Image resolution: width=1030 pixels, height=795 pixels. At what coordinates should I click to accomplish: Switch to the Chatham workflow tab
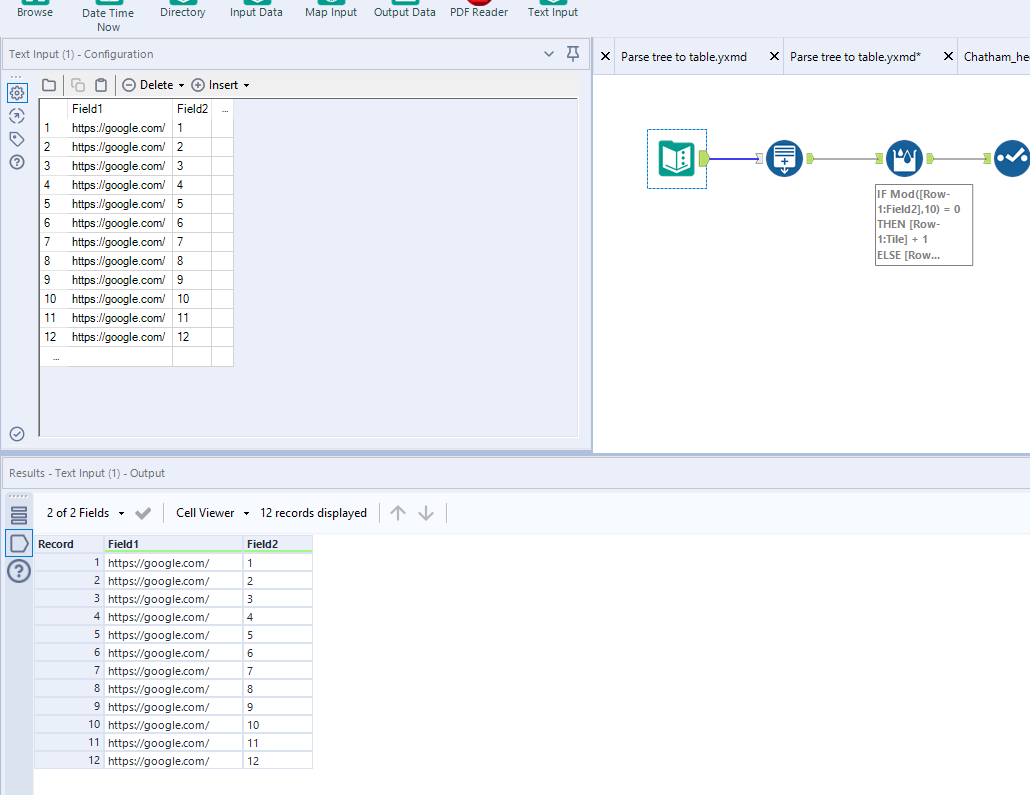click(995, 56)
